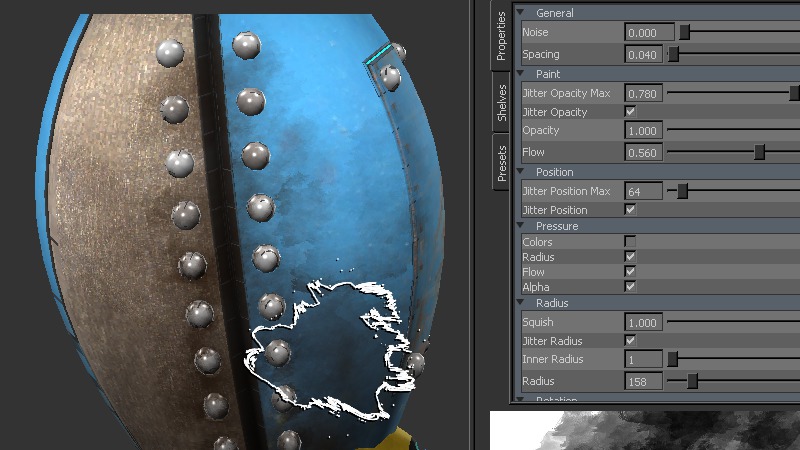Image resolution: width=800 pixels, height=450 pixels.
Task: Click the Noise slider handle
Action: 685,32
